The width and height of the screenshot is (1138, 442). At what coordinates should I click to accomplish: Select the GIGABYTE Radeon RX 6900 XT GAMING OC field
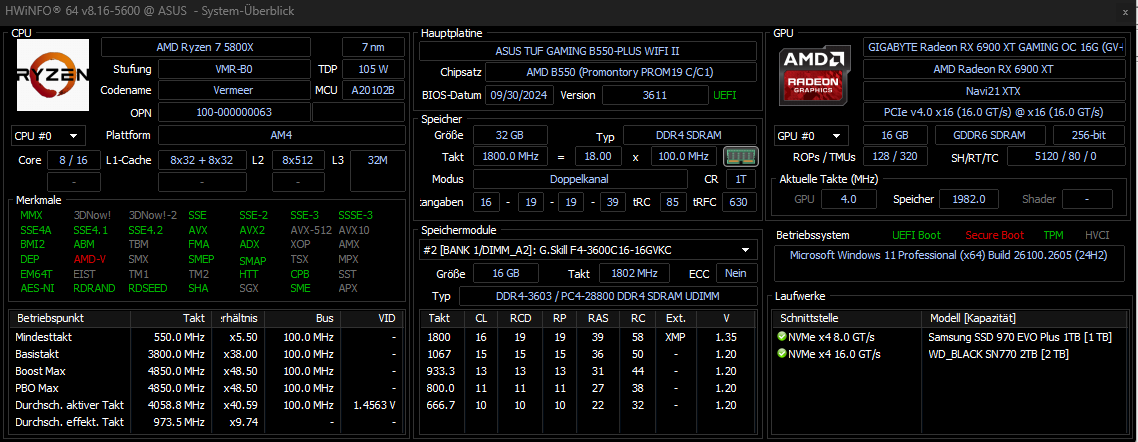coord(994,47)
